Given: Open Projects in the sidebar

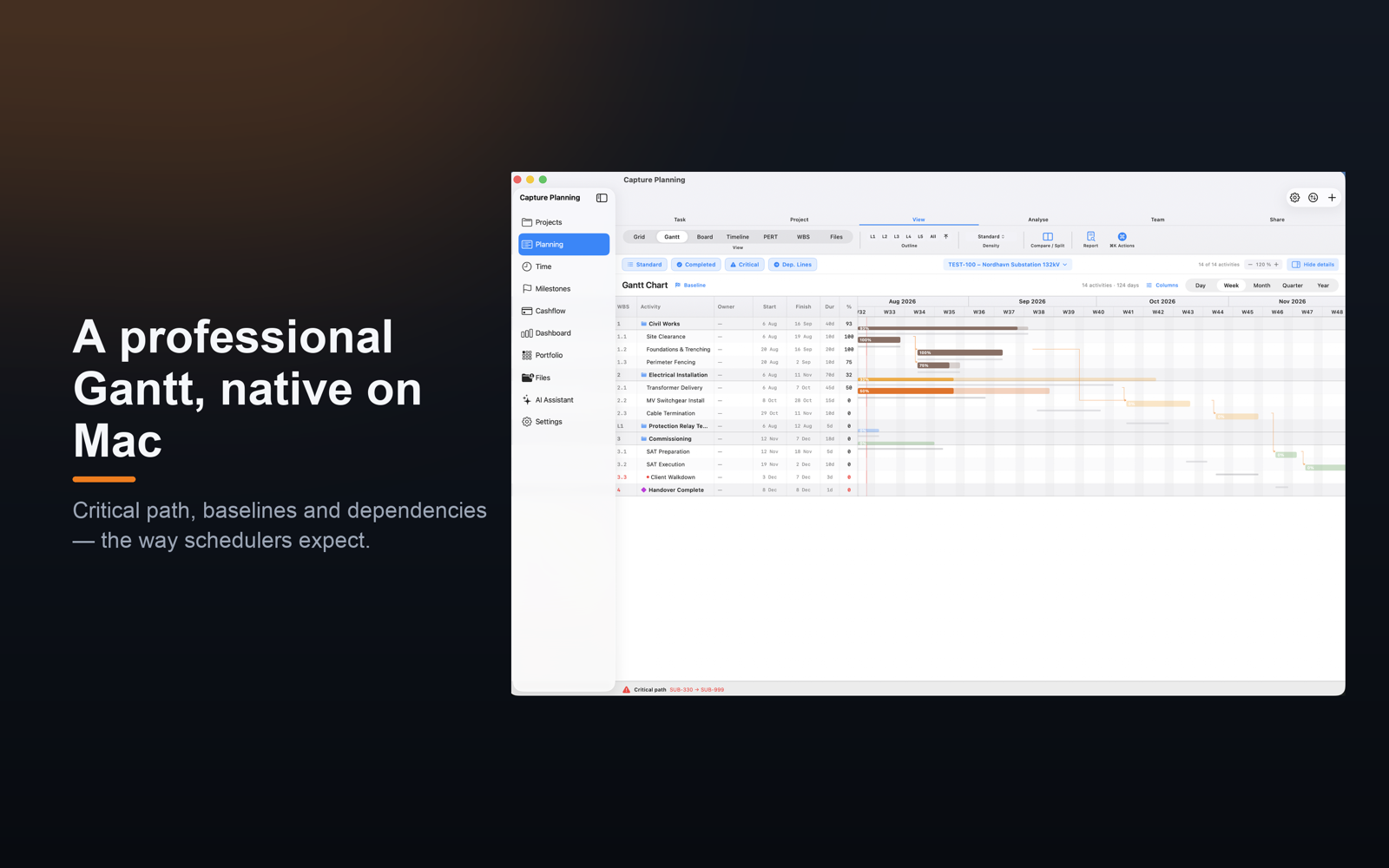Looking at the screenshot, I should tap(563, 222).
